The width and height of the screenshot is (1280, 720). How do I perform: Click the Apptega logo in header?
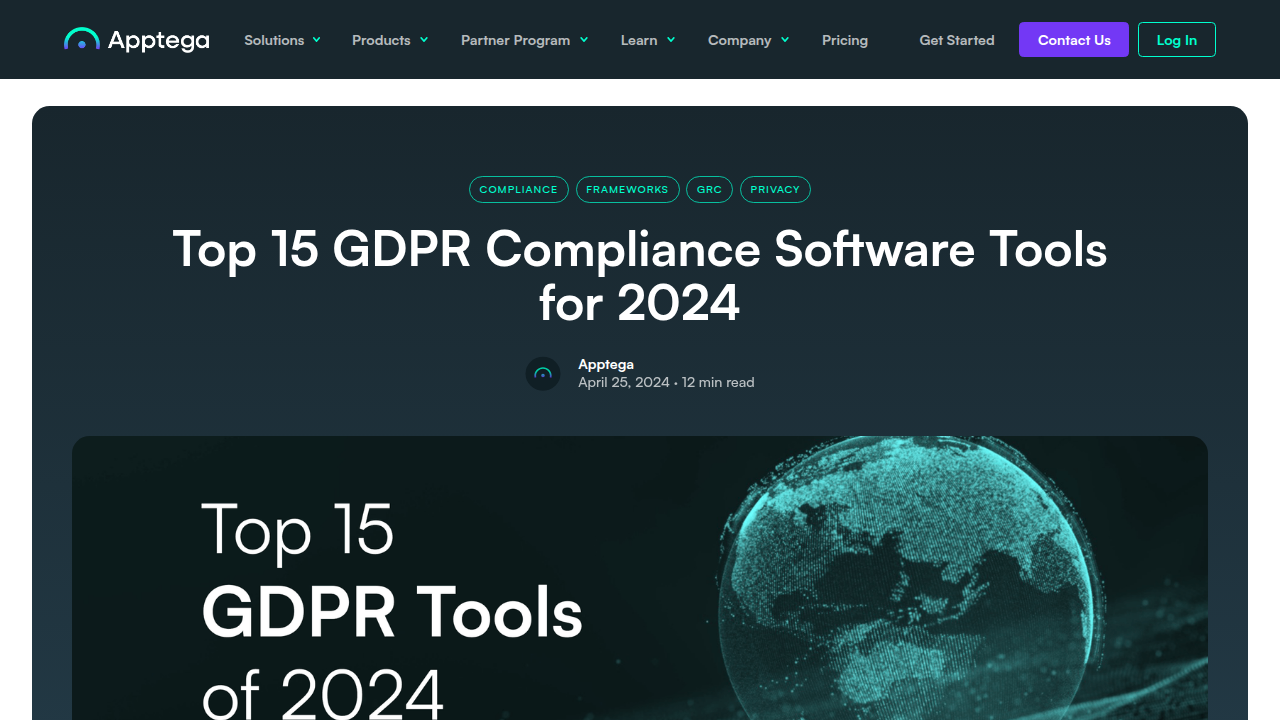pos(137,40)
